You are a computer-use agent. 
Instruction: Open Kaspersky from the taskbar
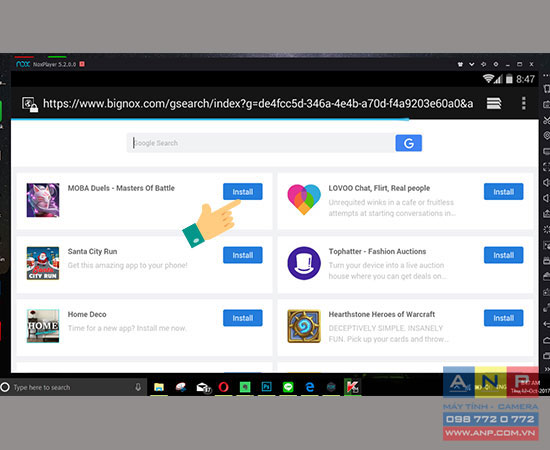pyautogui.click(x=353, y=387)
